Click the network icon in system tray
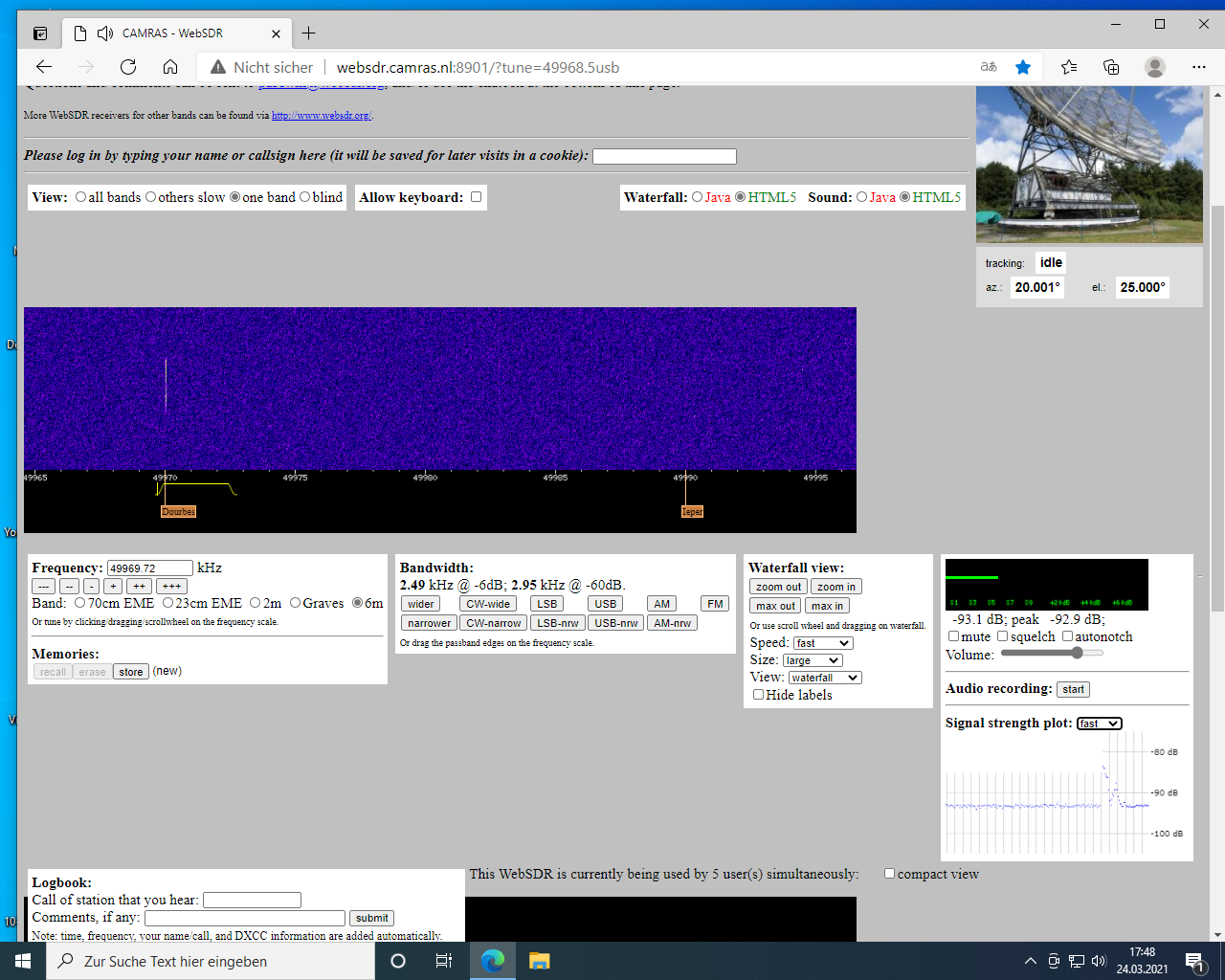 click(1076, 961)
